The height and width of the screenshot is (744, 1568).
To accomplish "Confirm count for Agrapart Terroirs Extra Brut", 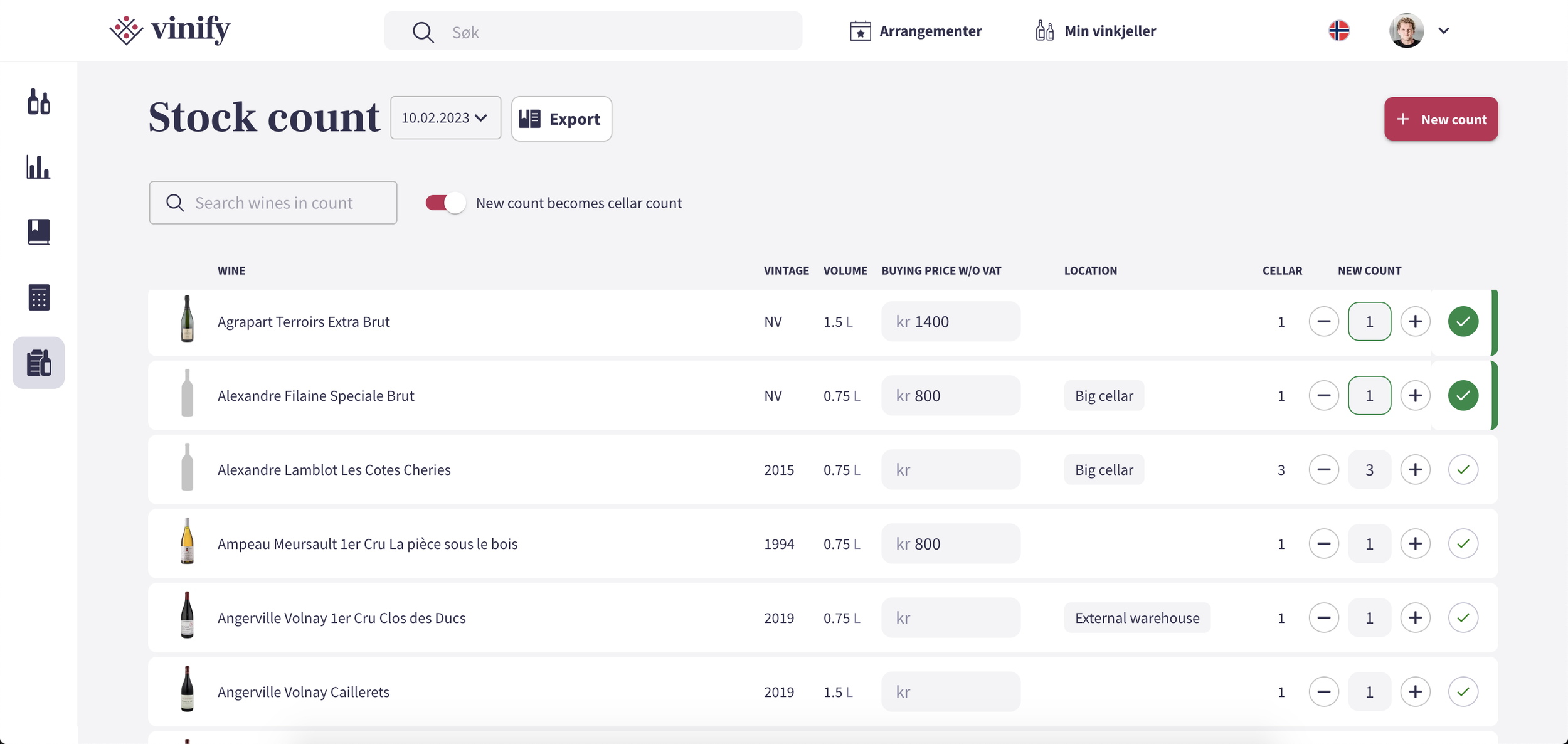I will [1463, 321].
